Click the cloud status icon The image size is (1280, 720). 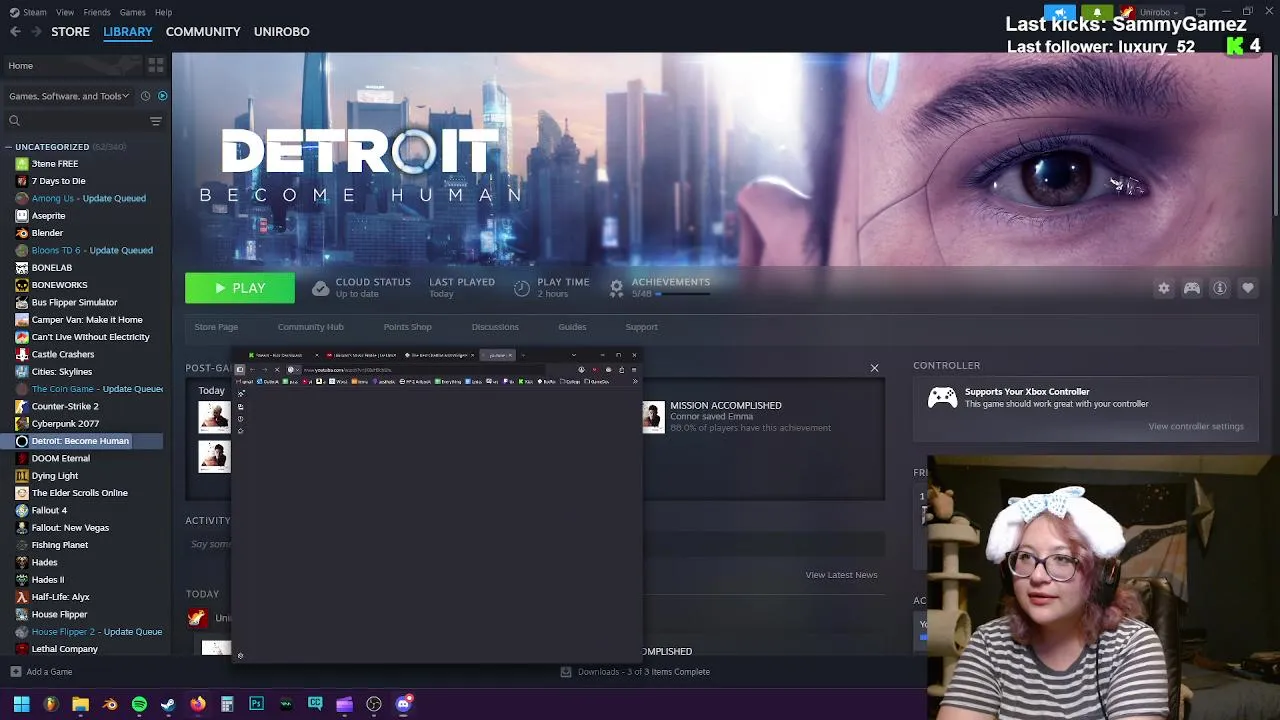click(x=320, y=288)
